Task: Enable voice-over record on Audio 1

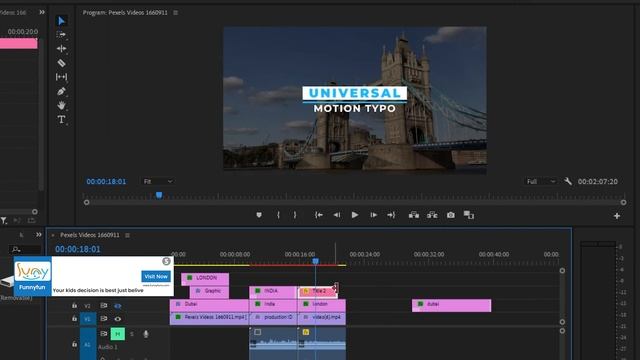Action: (x=146, y=334)
